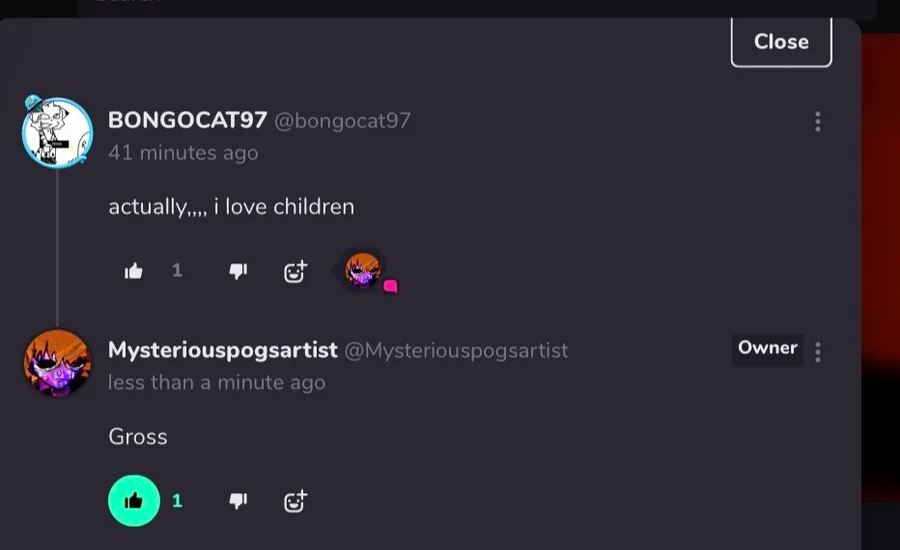Click the like count next to green thumbs up

(x=177, y=501)
